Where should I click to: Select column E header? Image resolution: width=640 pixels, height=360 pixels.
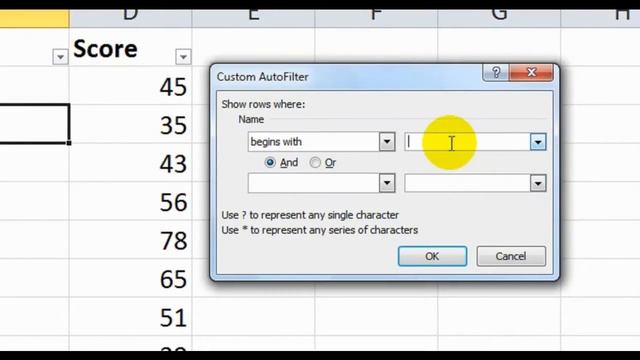tap(253, 18)
